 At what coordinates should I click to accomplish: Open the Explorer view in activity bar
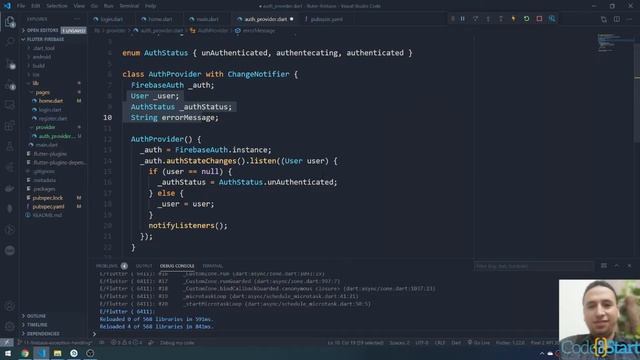point(10,22)
